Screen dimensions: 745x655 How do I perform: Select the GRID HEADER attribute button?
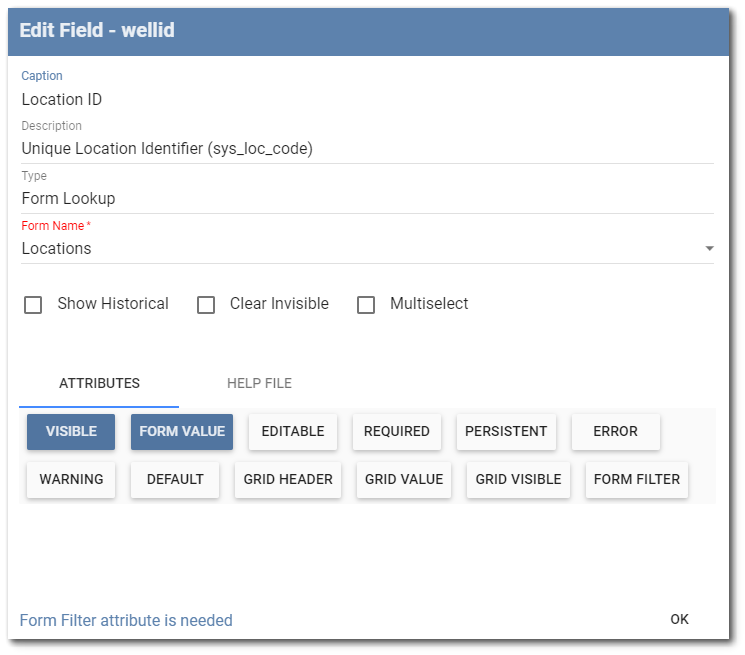288,479
